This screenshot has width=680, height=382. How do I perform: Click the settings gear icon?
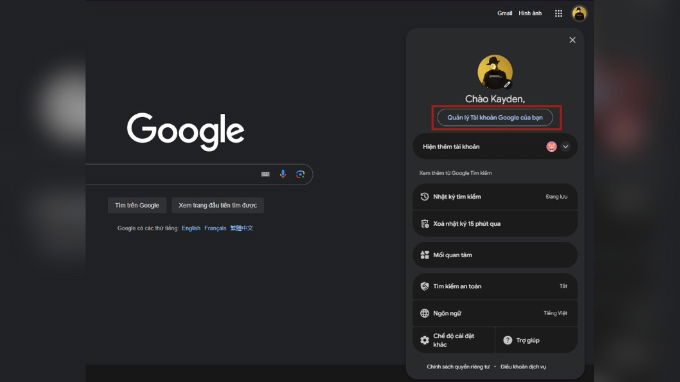point(425,340)
